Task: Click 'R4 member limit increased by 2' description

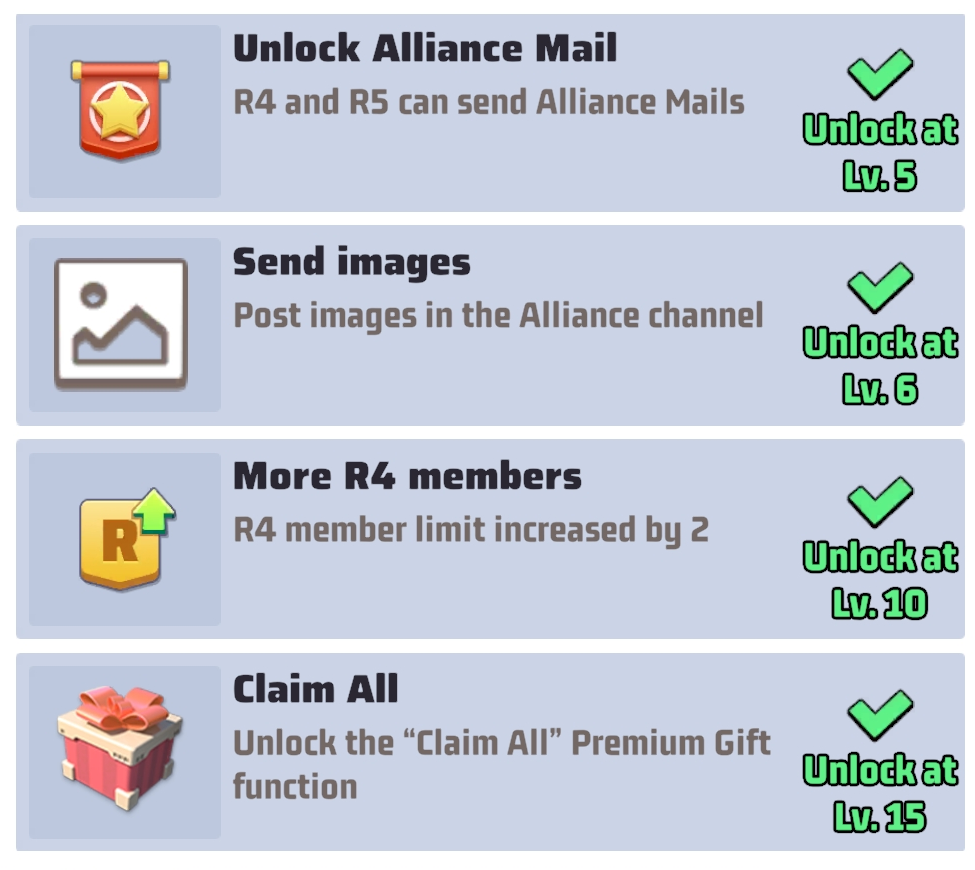Action: [471, 530]
